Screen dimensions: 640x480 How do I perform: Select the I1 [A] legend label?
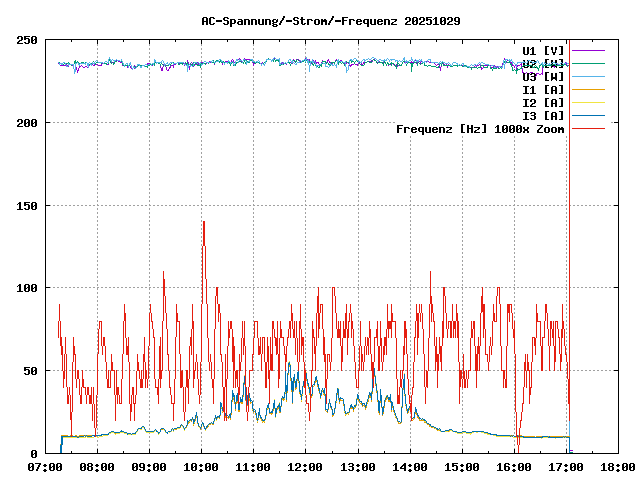[543, 89]
